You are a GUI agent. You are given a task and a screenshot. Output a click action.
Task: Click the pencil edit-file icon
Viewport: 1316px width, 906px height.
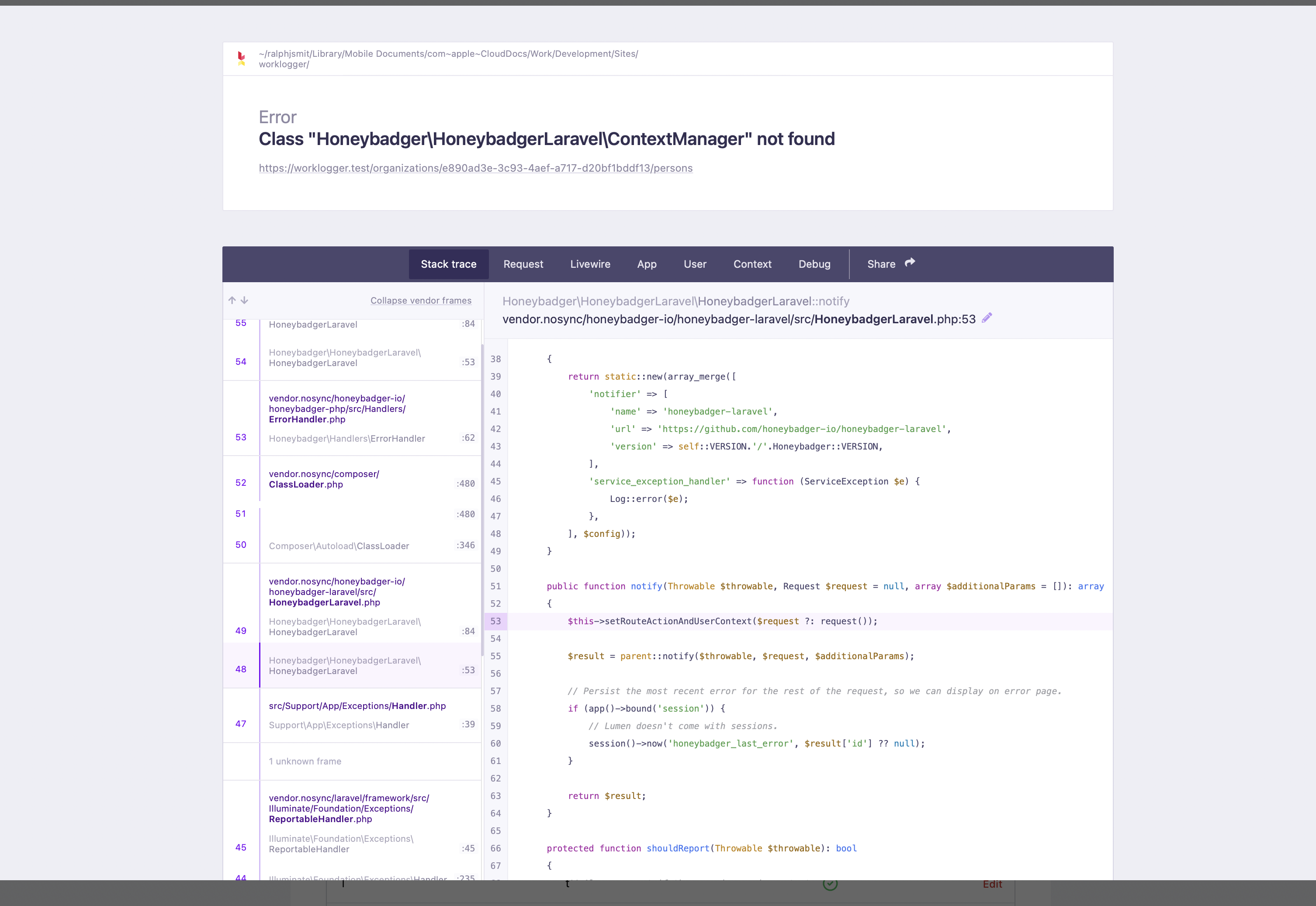(x=987, y=318)
